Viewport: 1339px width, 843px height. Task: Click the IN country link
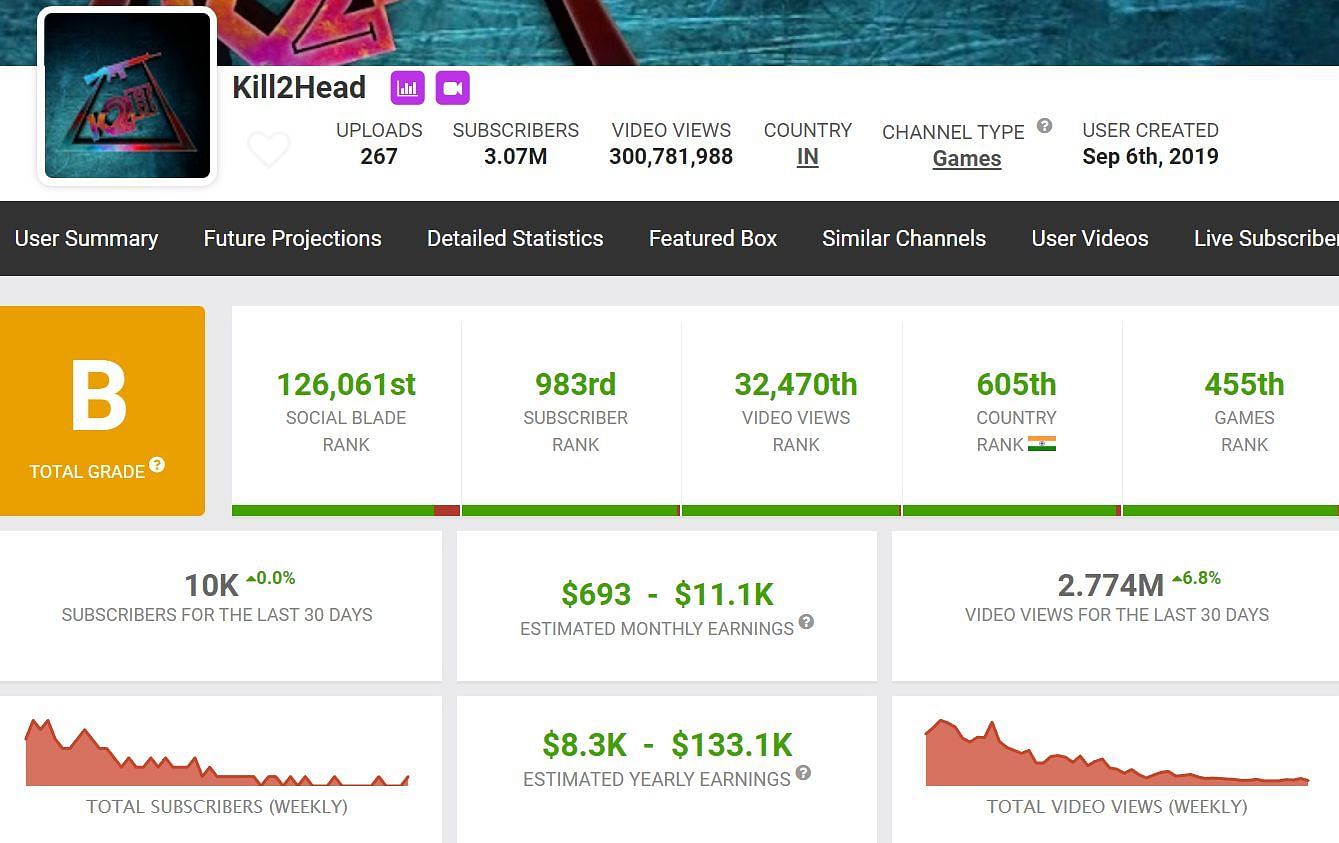[x=807, y=157]
